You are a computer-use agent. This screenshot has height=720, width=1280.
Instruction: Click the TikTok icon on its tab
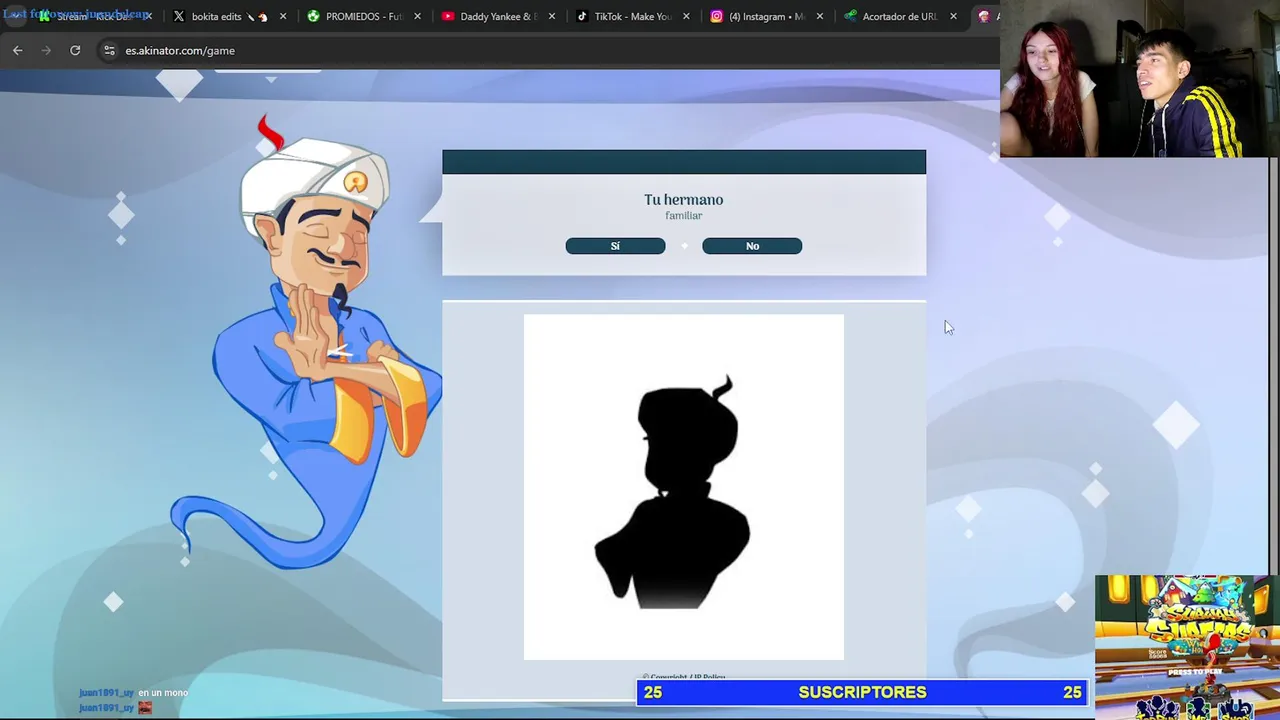[x=582, y=16]
